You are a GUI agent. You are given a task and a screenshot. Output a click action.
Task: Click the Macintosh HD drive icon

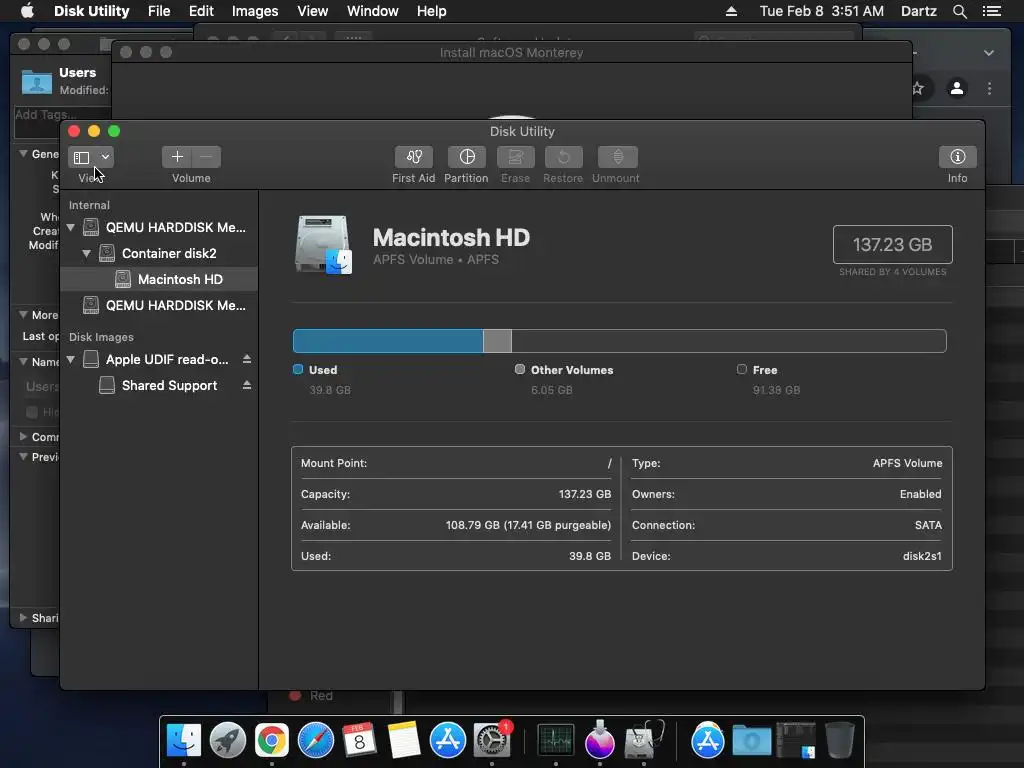click(323, 245)
